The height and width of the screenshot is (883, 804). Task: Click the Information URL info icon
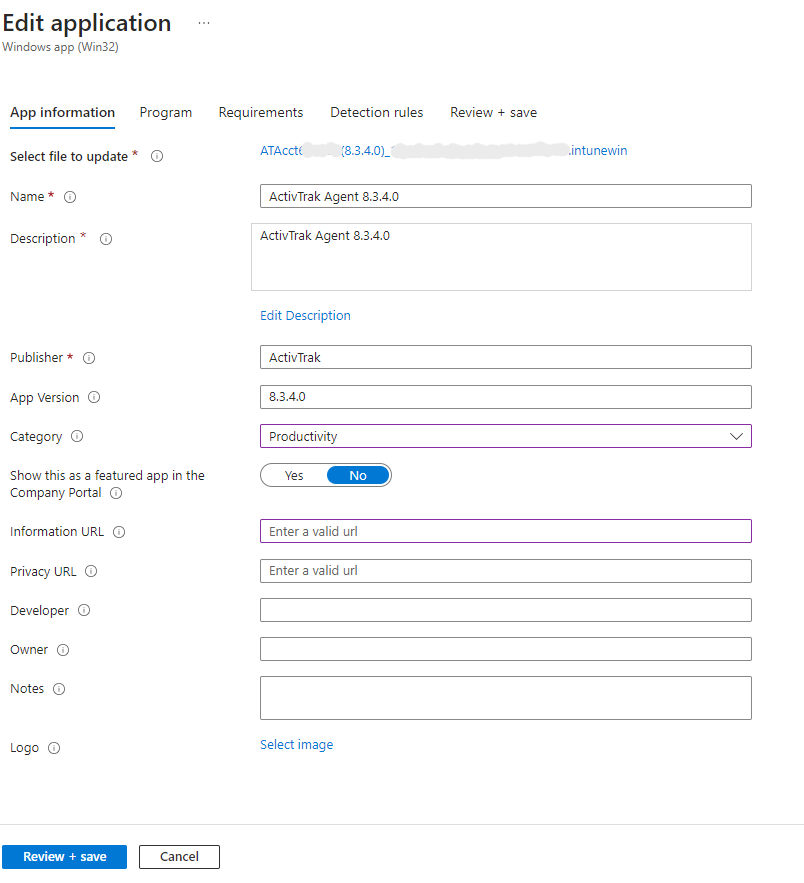[119, 532]
